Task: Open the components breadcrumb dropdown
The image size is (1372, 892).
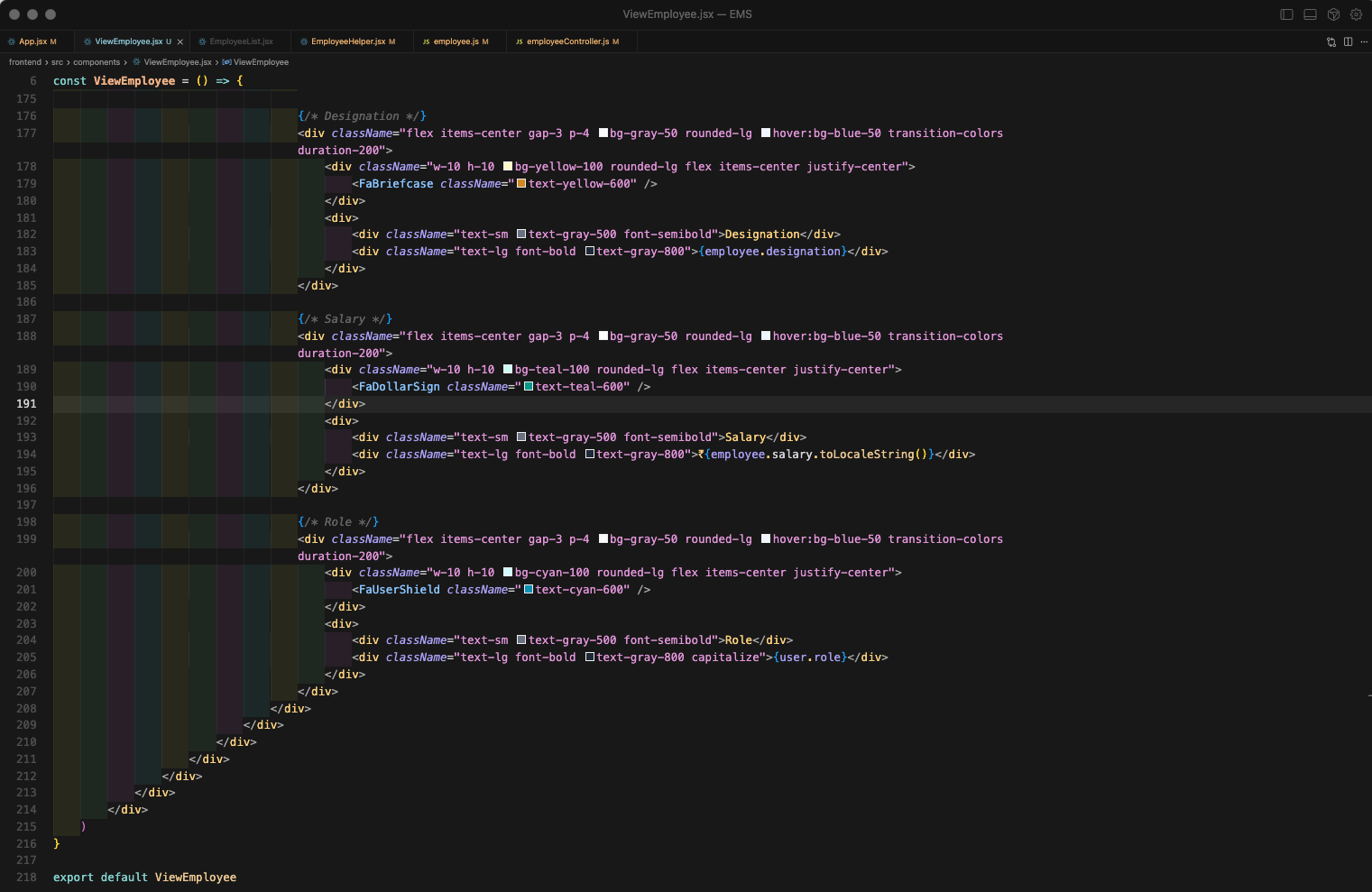Action: click(x=97, y=62)
